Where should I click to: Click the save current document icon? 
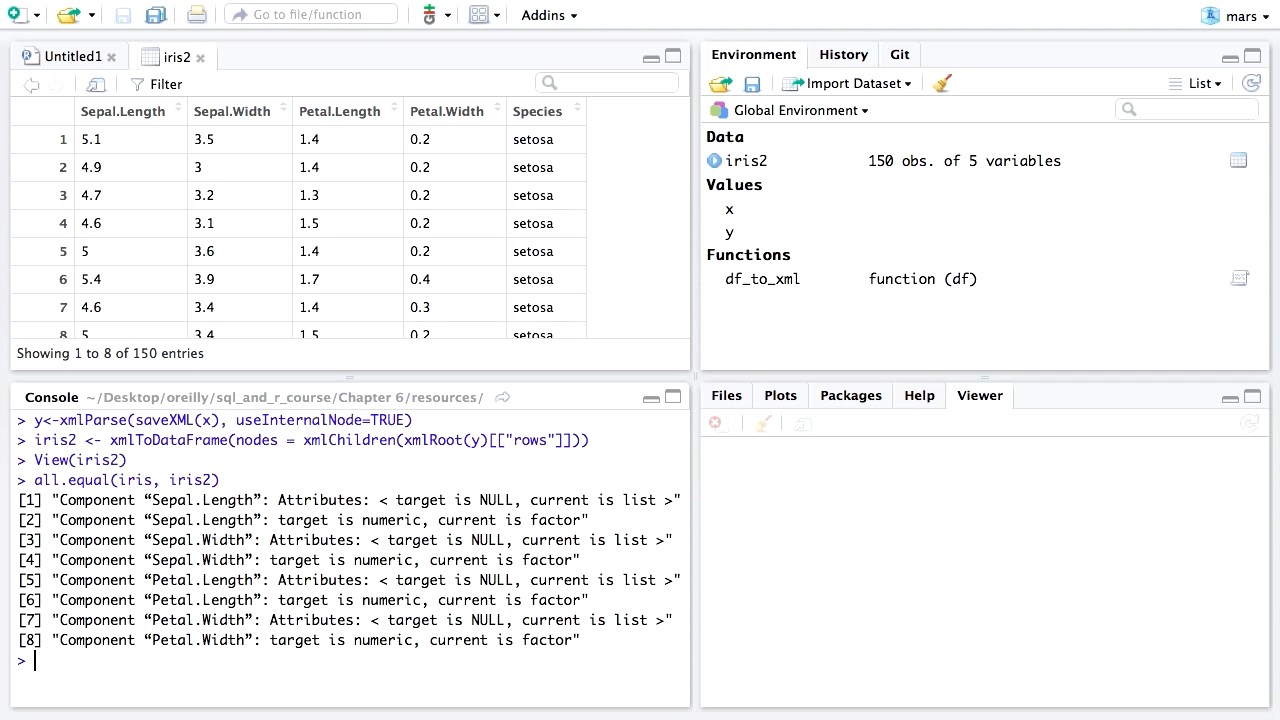[x=123, y=15]
